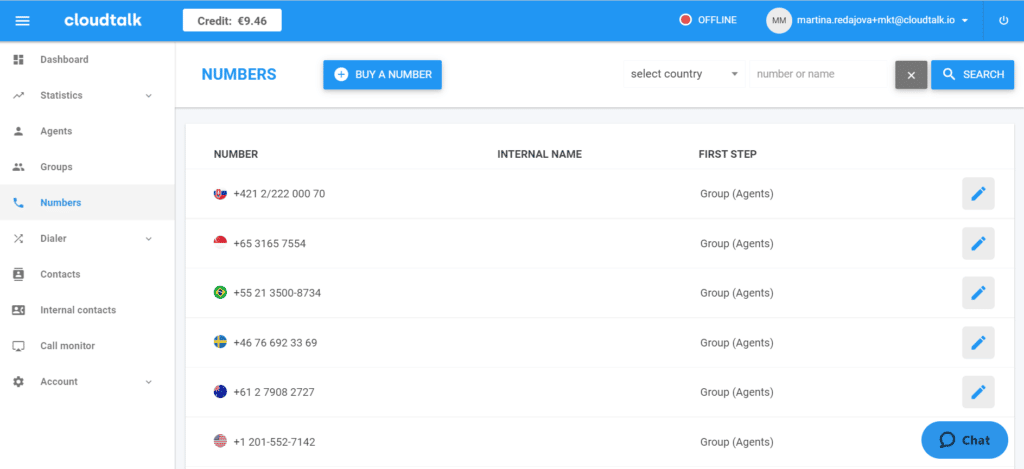Click the number or name search field

[x=820, y=74]
